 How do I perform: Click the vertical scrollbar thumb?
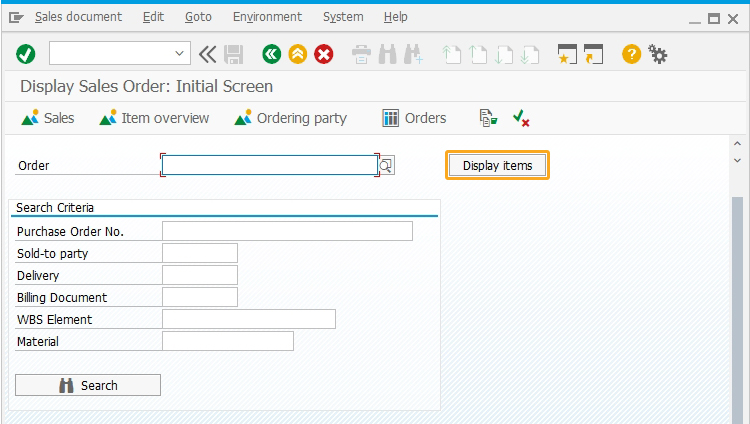click(x=738, y=310)
